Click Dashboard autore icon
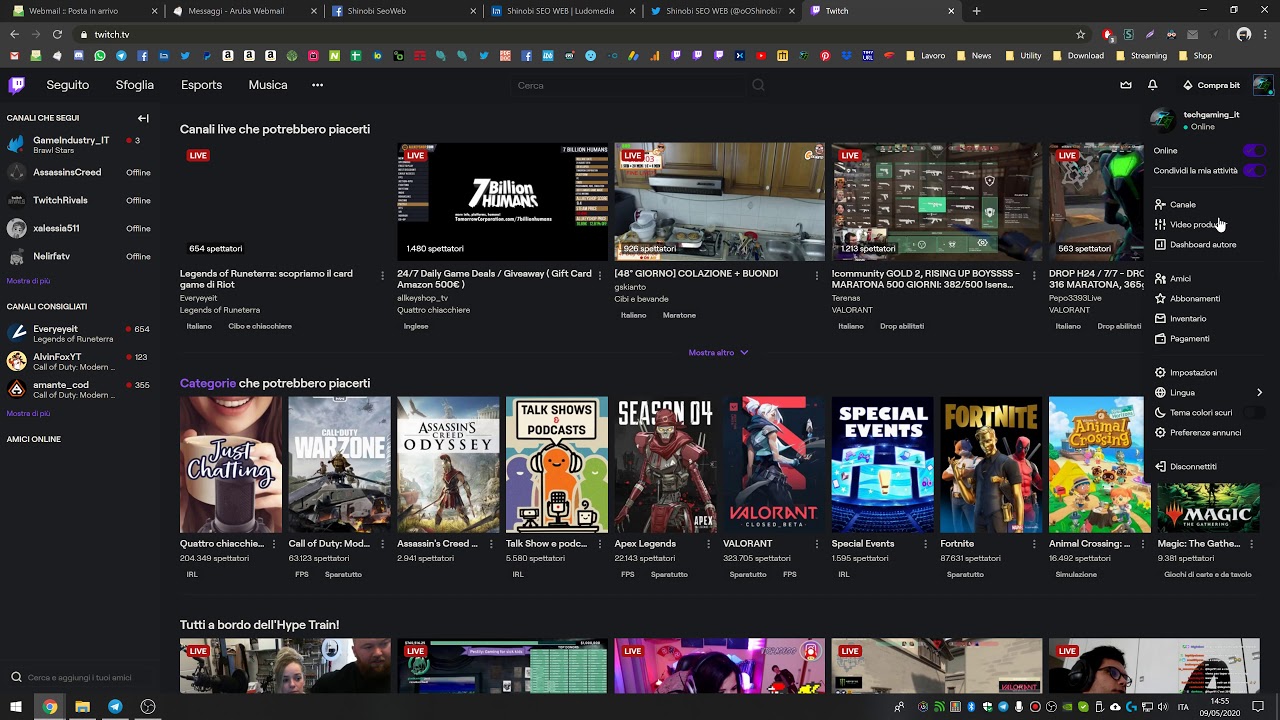The image size is (1280, 720). point(1160,244)
